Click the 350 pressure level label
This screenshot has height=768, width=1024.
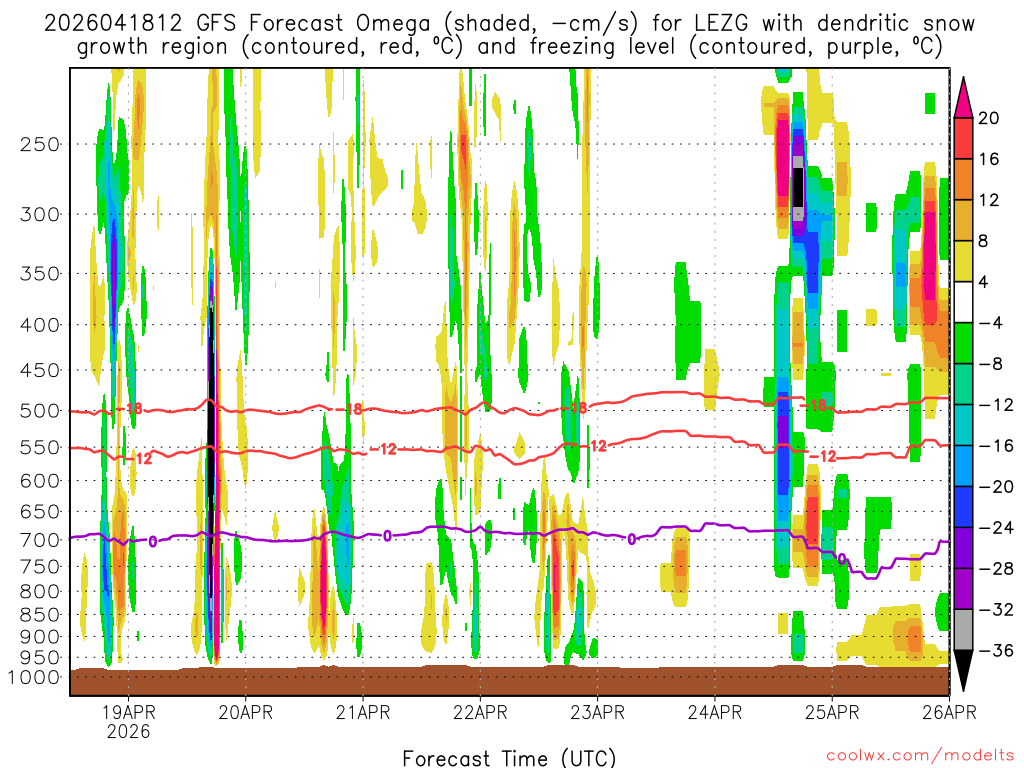[40, 273]
